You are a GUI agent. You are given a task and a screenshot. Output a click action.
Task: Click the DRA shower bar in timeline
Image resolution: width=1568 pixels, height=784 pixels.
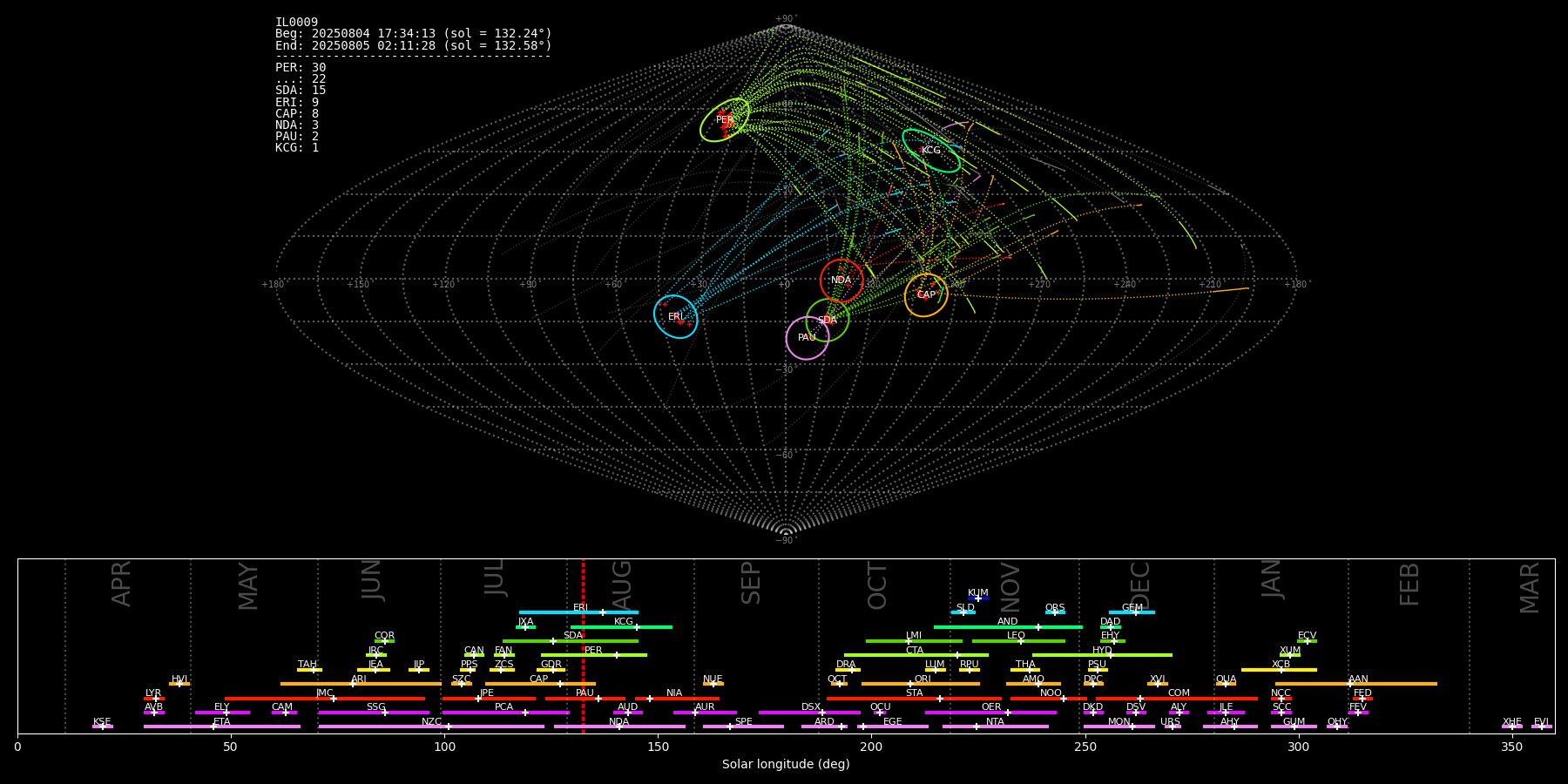[848, 670]
